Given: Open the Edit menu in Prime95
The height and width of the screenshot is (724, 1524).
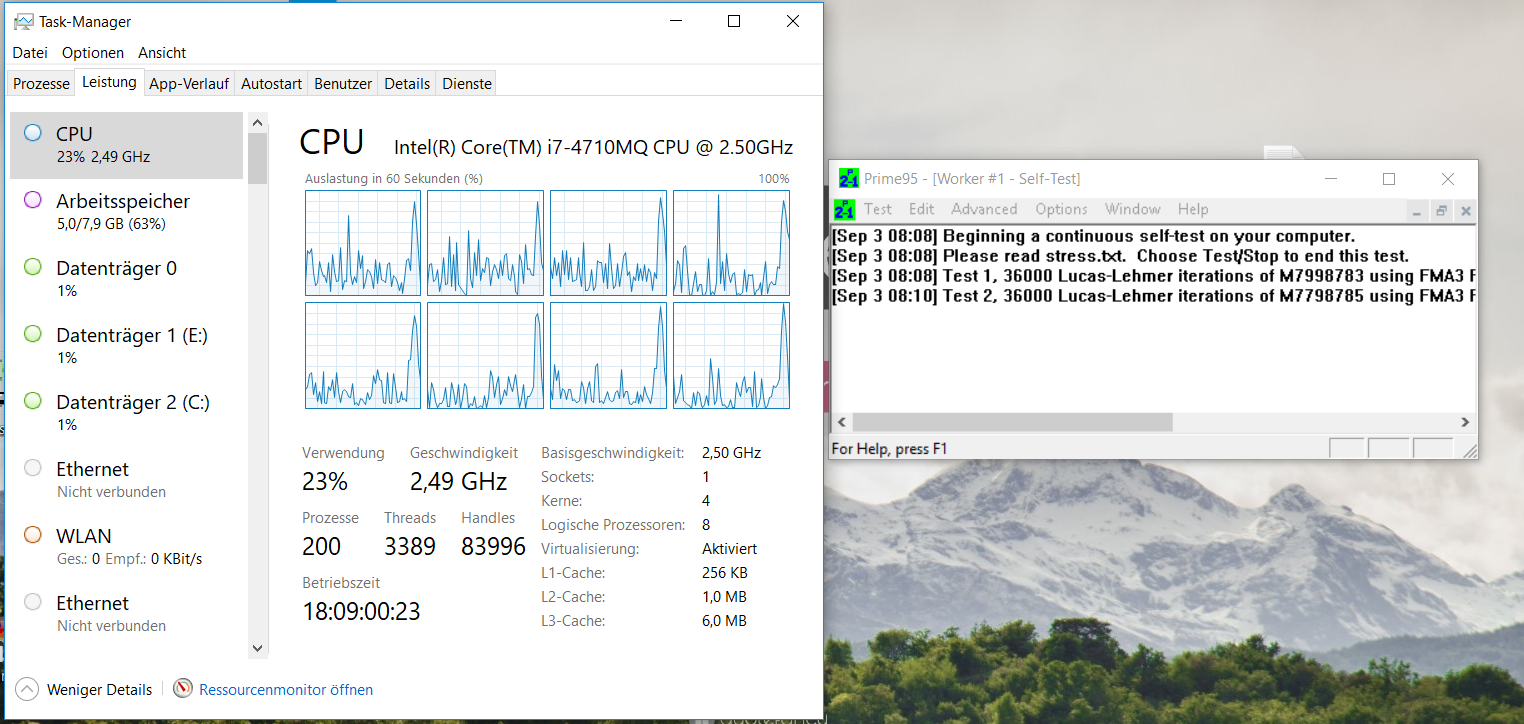Looking at the screenshot, I should (921, 209).
